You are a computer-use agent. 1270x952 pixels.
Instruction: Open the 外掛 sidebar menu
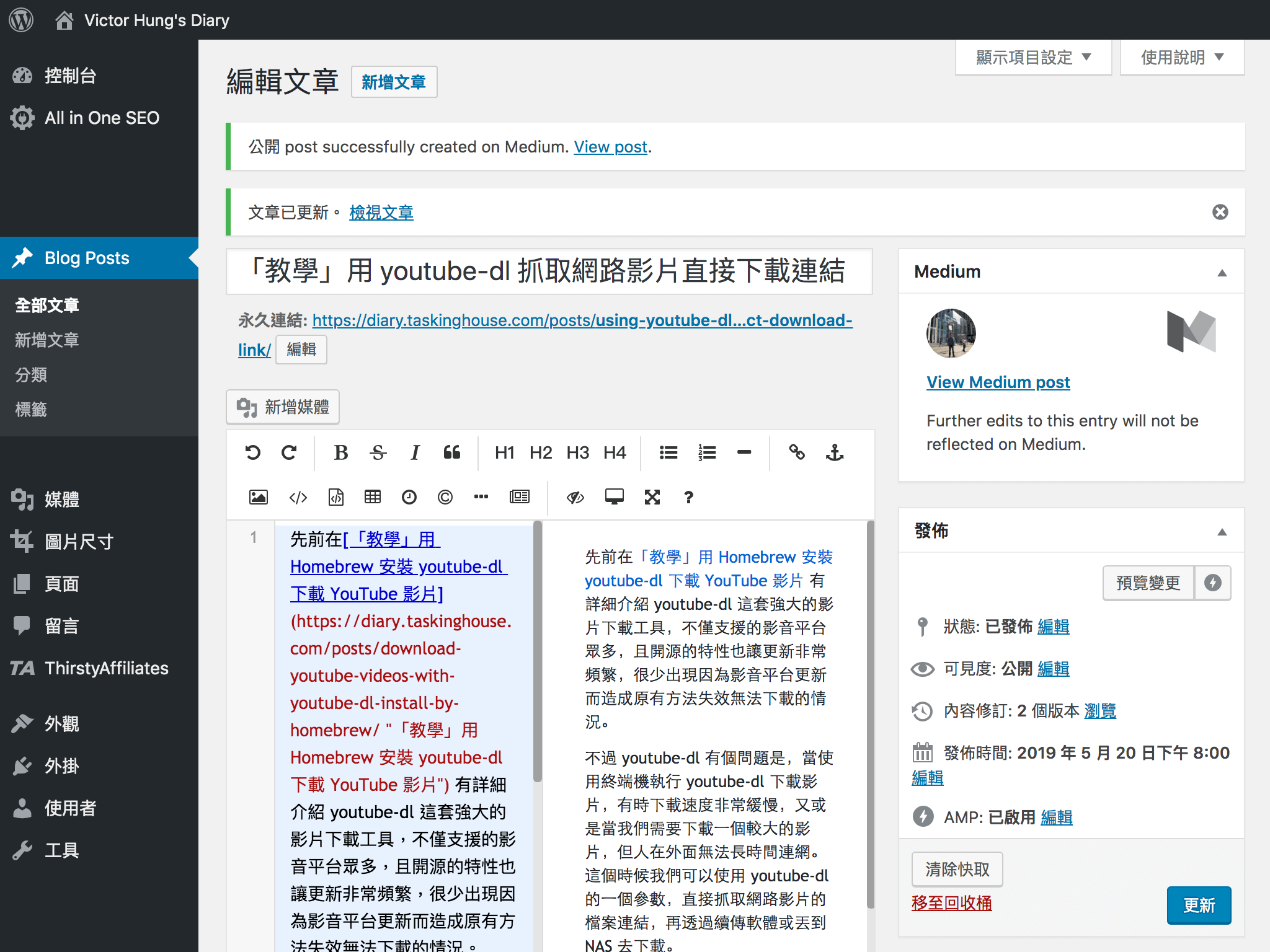(62, 766)
